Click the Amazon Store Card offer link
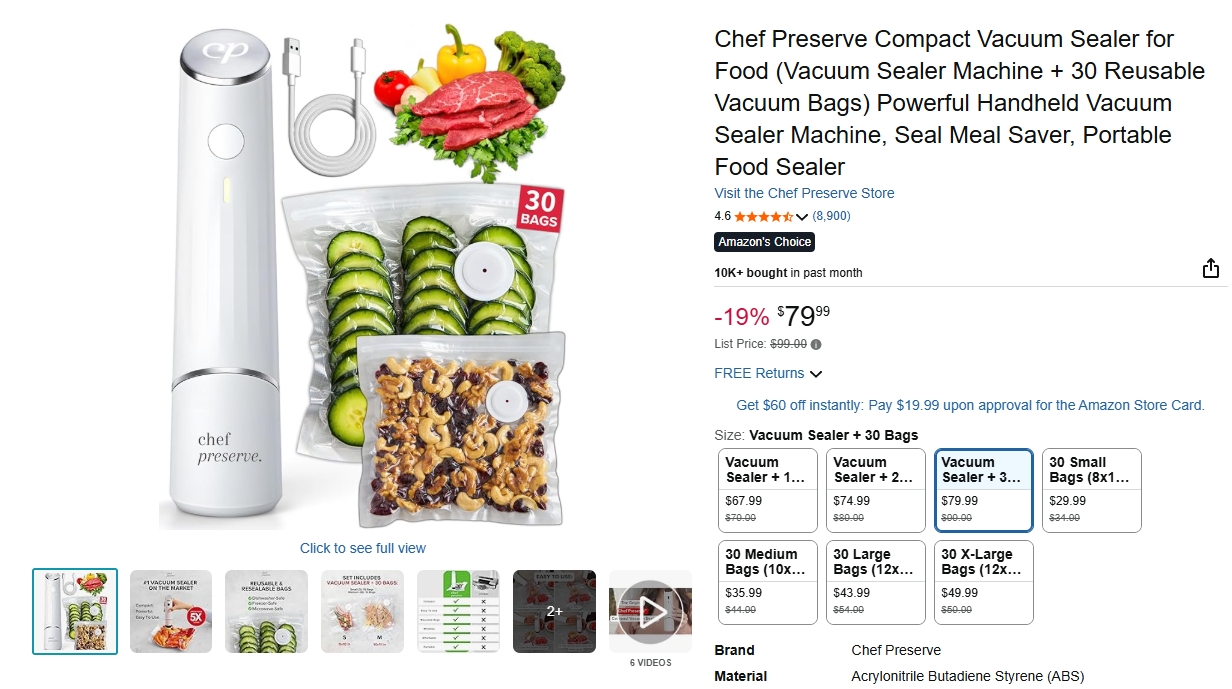The height and width of the screenshot is (689, 1232). (x=970, y=405)
